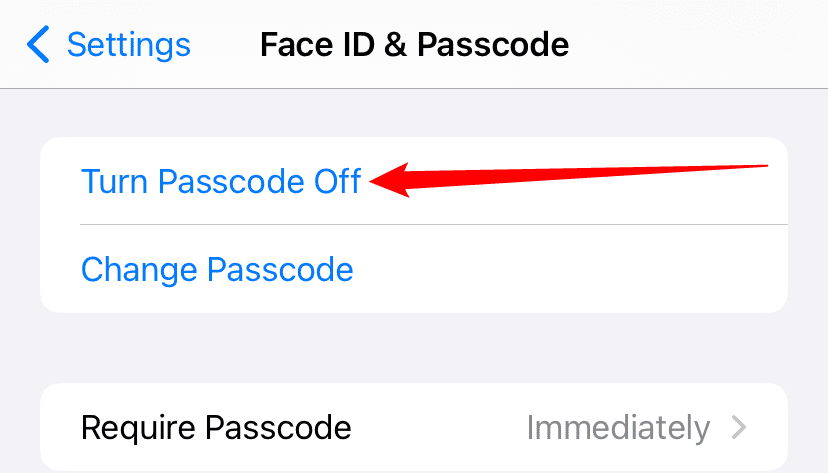Screen dimensions: 828x473
Task: Tap the blue back chevron icon
Action: click(38, 45)
